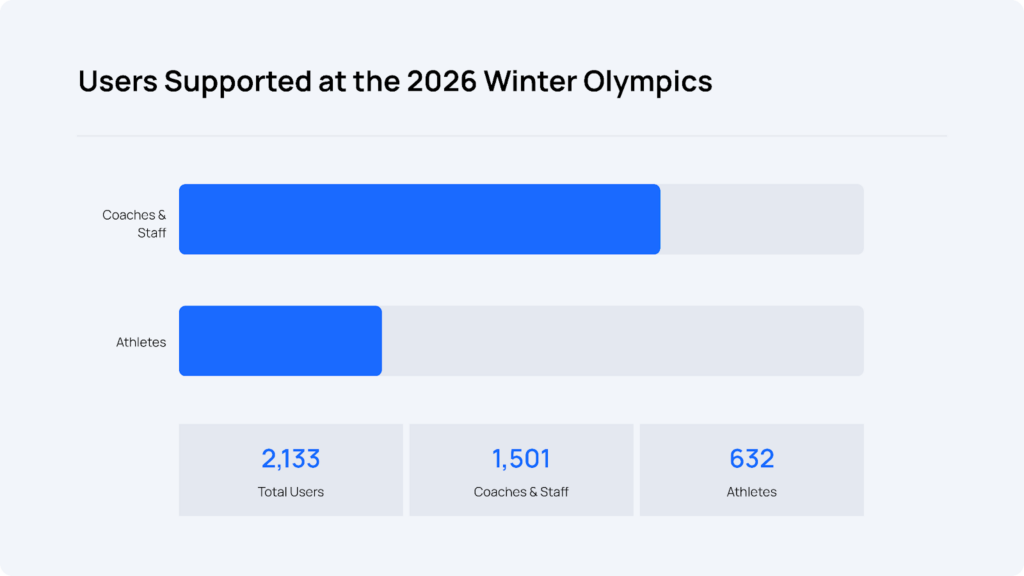The height and width of the screenshot is (576, 1024).
Task: Click the word 'Users' in the title
Action: pyautogui.click(x=118, y=81)
